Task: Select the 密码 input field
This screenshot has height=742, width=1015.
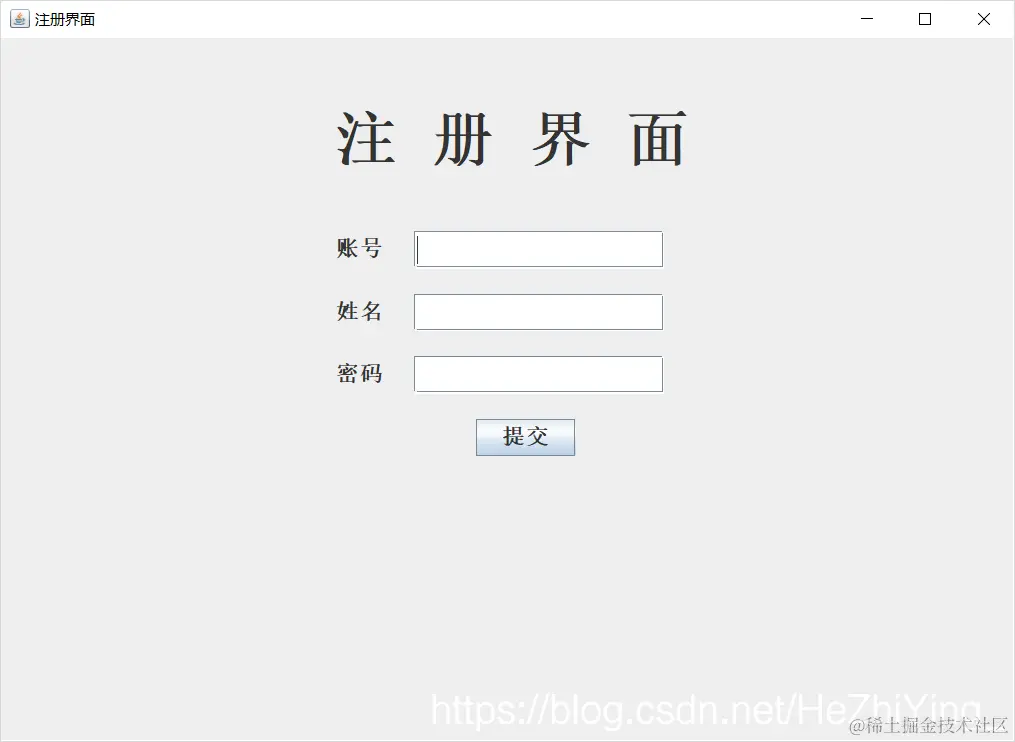Action: coord(538,374)
